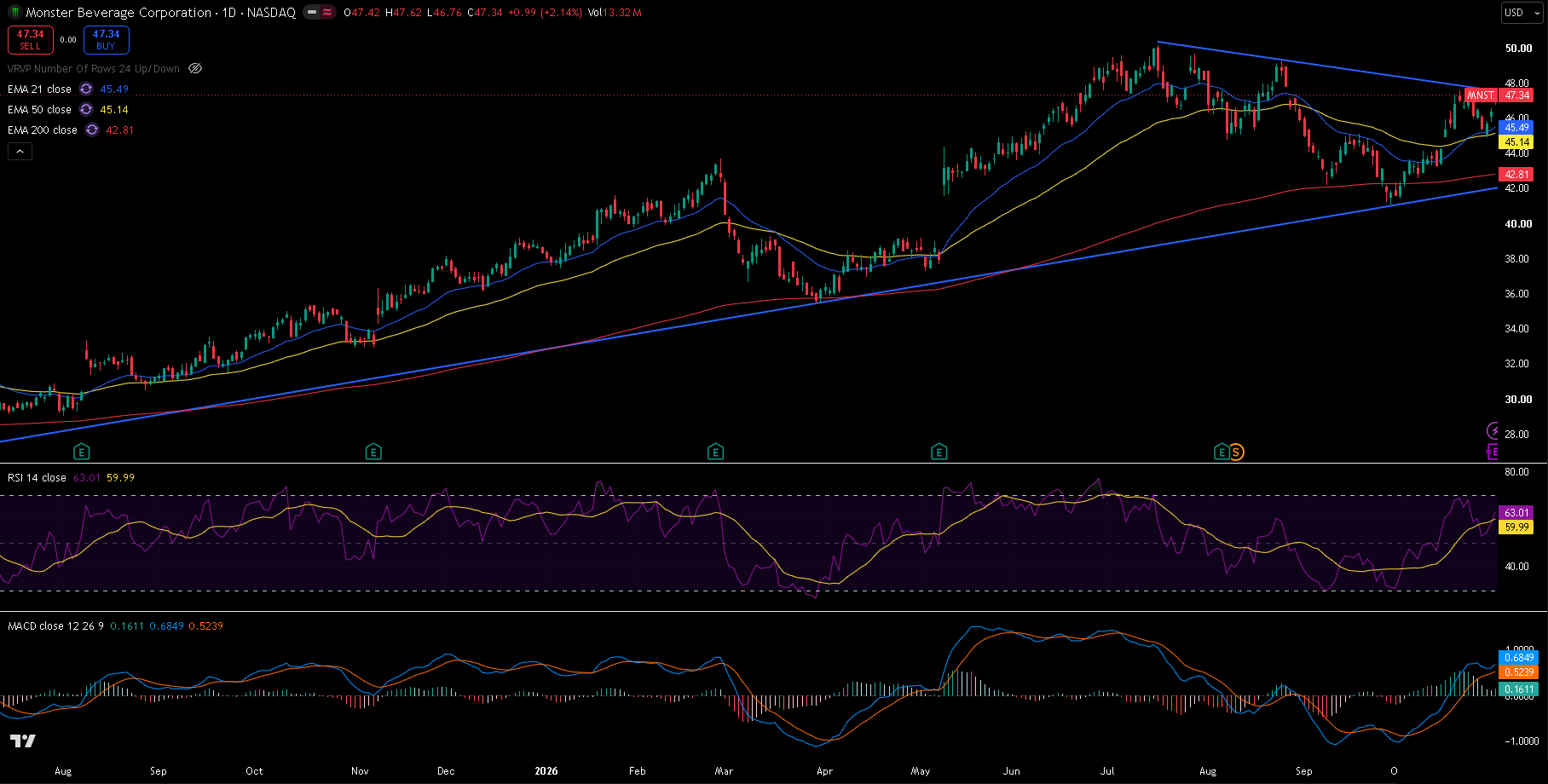Select the RSI 14 close legend
The height and width of the screenshot is (784, 1548).
click(37, 477)
